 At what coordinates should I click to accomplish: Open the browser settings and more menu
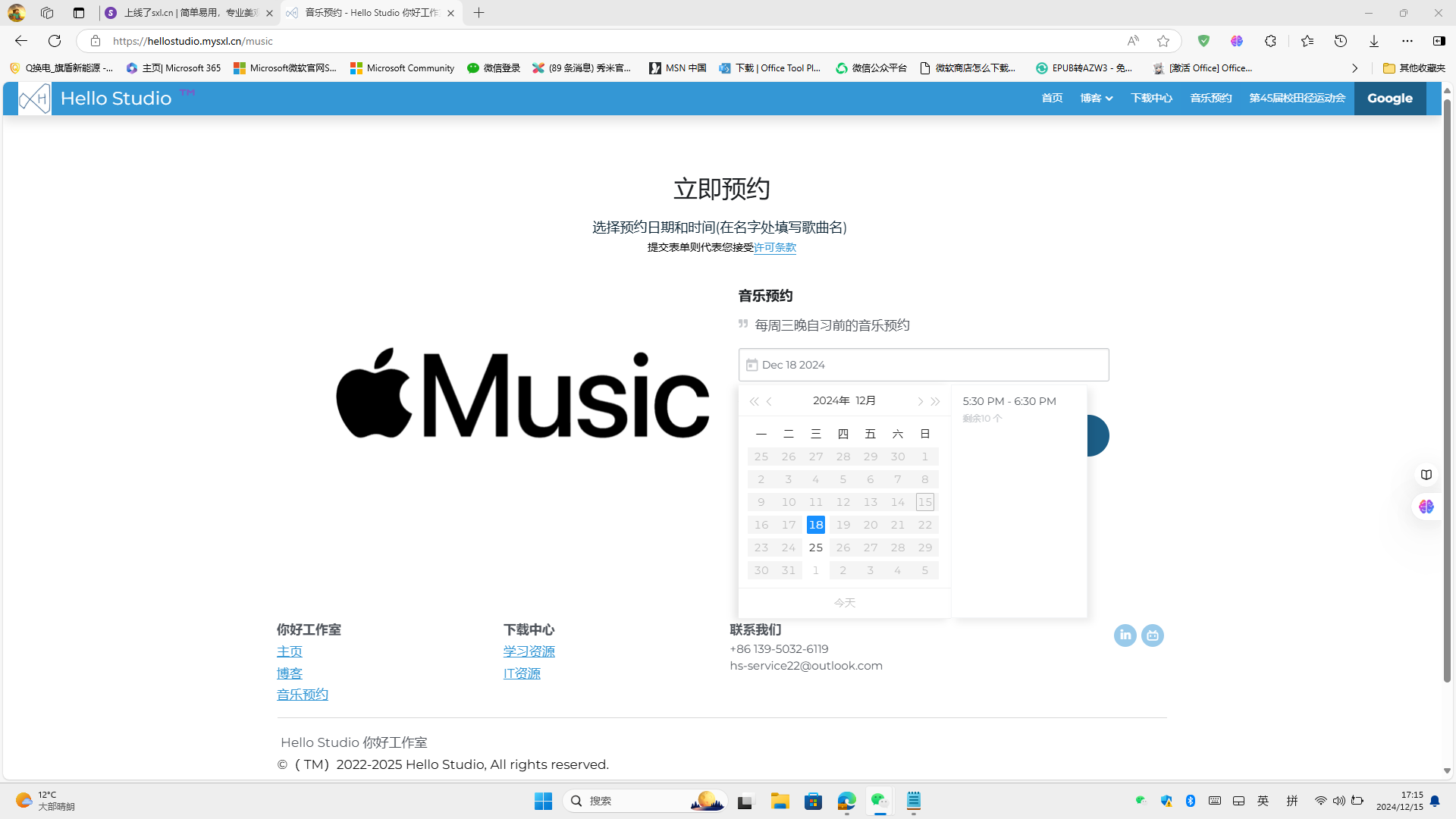1407,41
